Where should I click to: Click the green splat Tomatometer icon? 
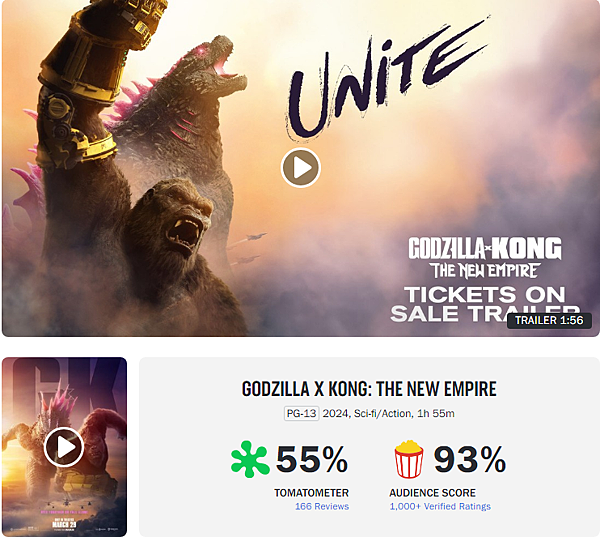coord(250,459)
